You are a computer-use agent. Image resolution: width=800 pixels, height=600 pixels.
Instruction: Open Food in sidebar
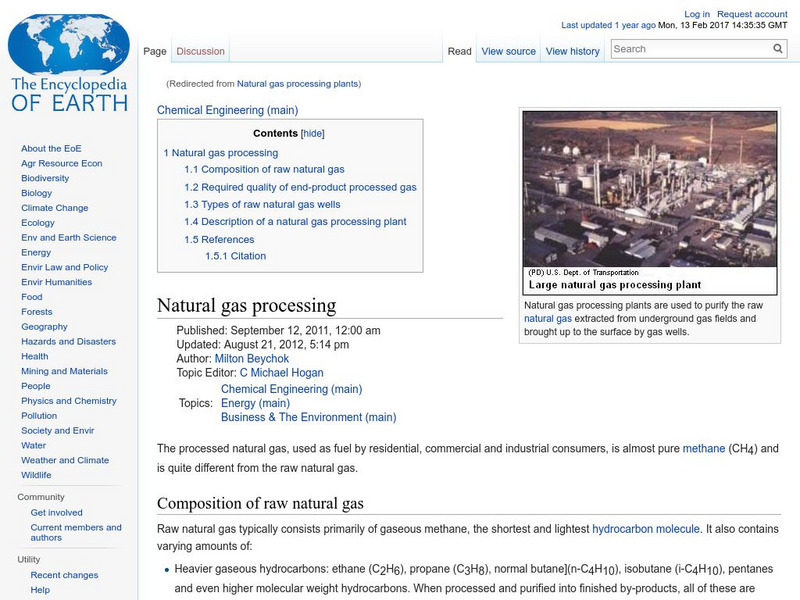pos(32,296)
